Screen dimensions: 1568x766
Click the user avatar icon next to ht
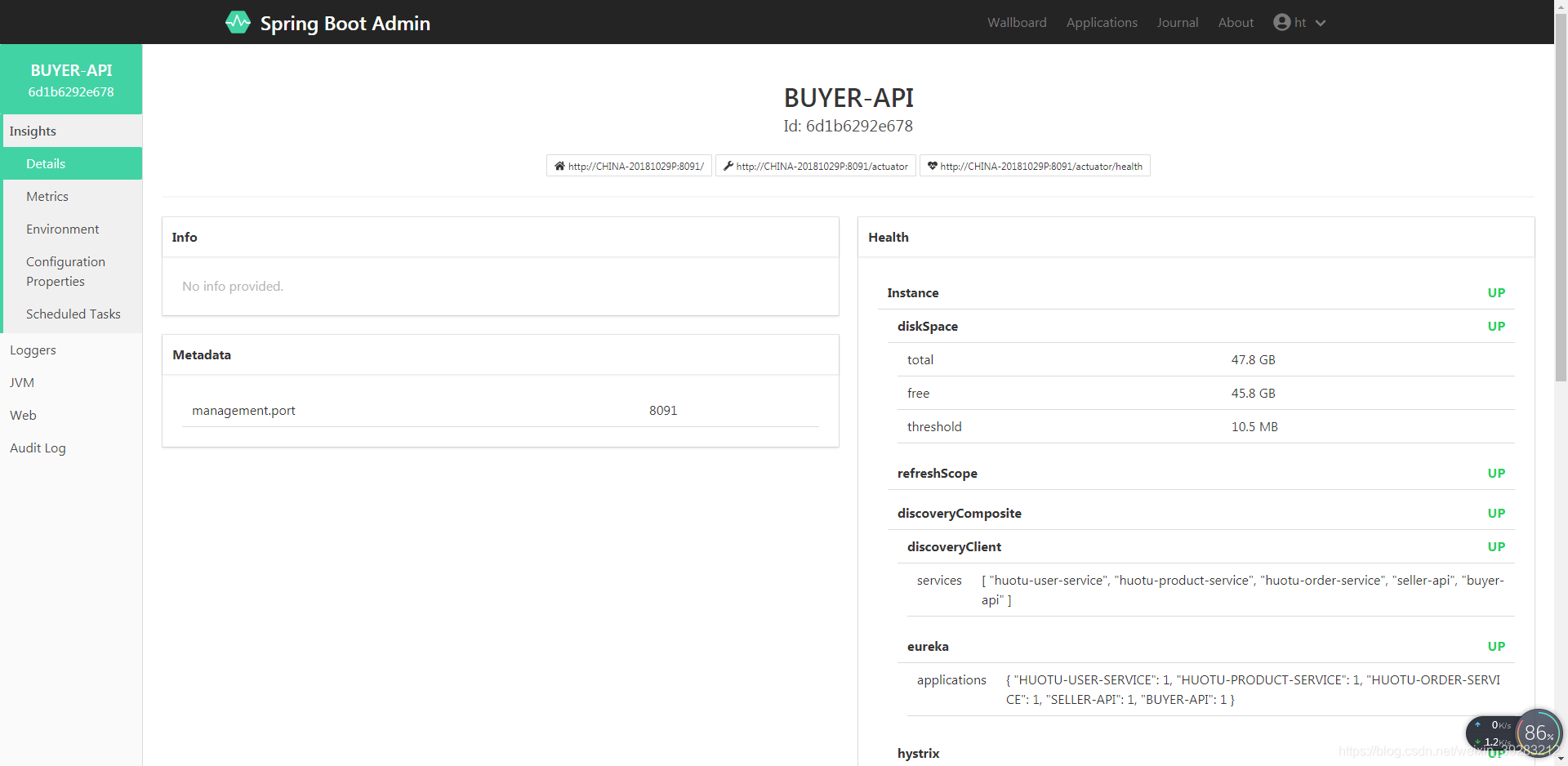tap(1281, 22)
